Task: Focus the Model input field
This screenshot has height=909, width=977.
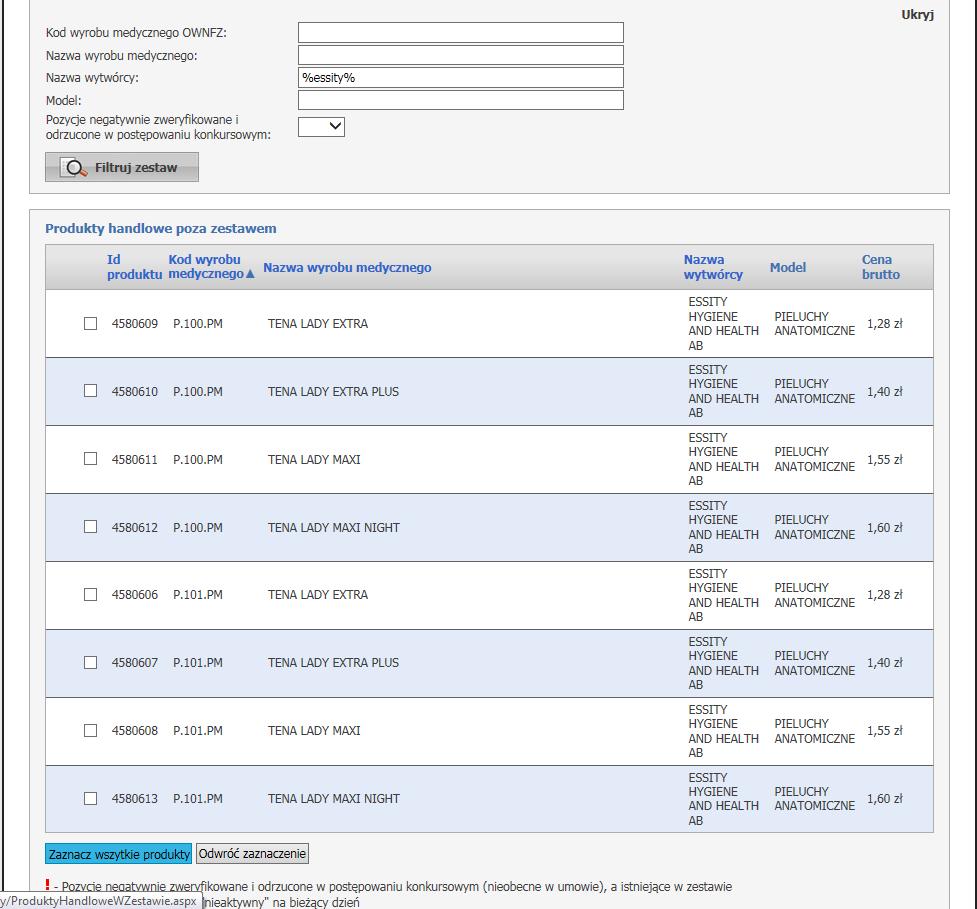Action: 460,100
